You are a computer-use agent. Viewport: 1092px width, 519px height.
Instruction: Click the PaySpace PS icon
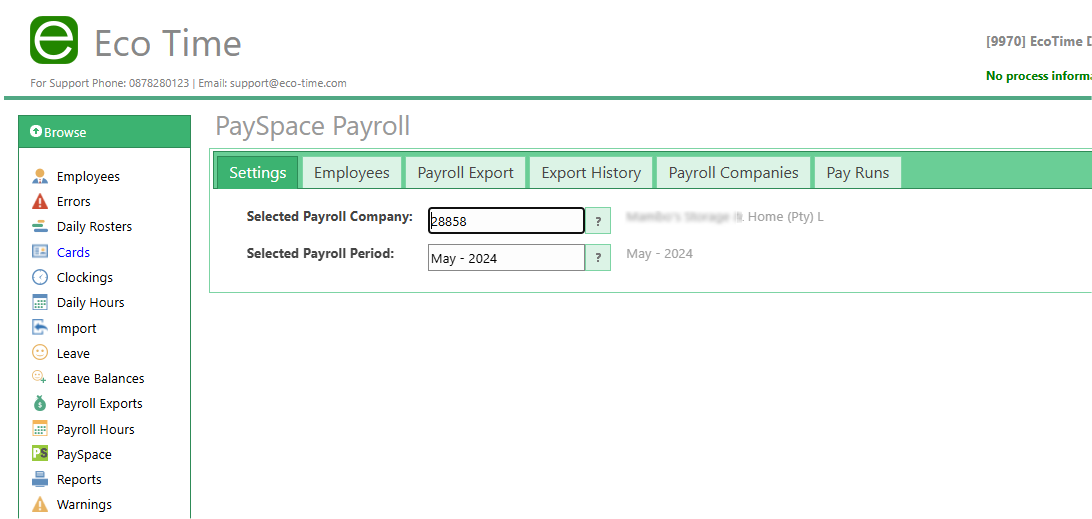40,454
